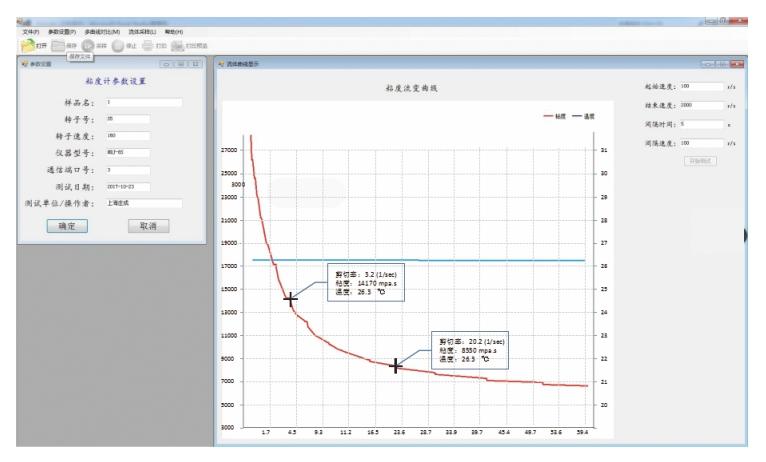Click the 间隔时间 interval time field
This screenshot has height=462, width=766.
pos(702,125)
